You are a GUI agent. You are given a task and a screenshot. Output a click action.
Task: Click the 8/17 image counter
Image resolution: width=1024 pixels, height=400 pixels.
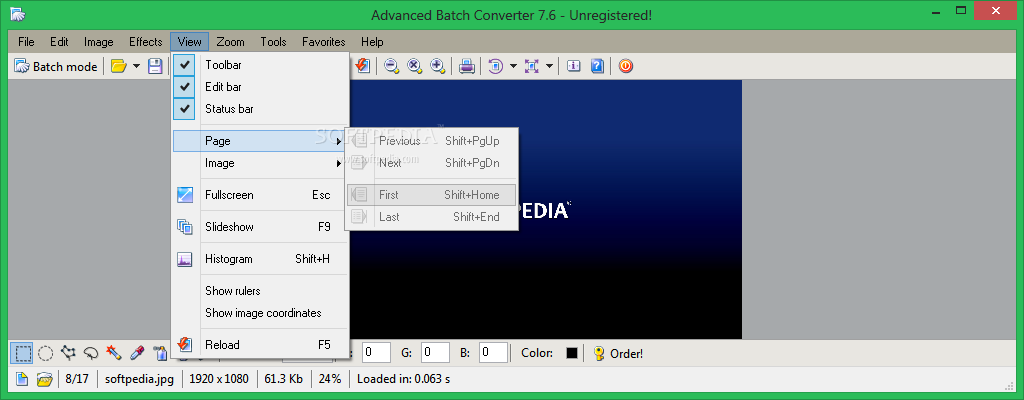[x=77, y=379]
